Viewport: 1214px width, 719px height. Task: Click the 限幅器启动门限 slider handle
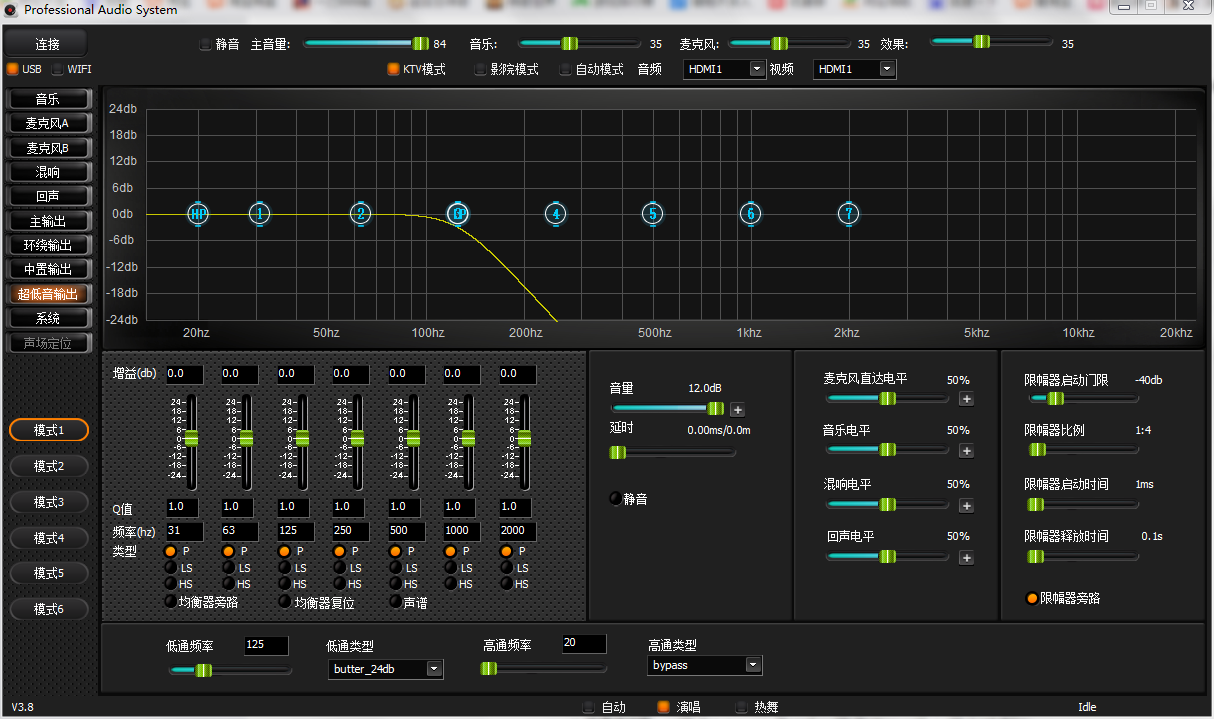[x=1055, y=398]
